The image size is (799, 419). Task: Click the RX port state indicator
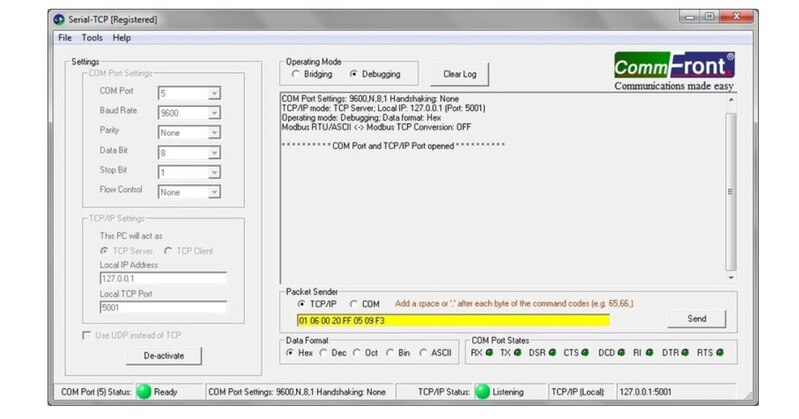tap(489, 352)
